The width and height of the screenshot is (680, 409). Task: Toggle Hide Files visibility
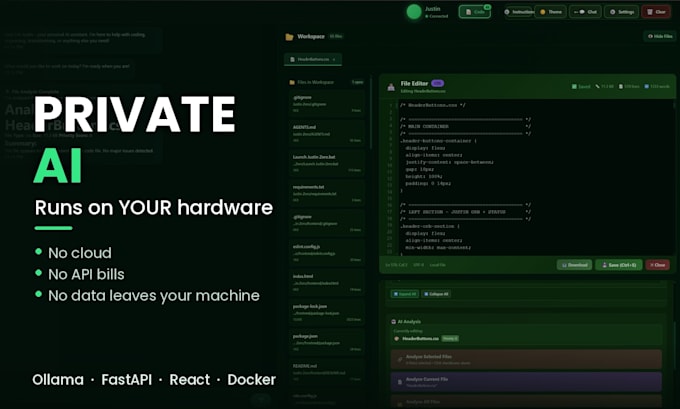coord(659,36)
